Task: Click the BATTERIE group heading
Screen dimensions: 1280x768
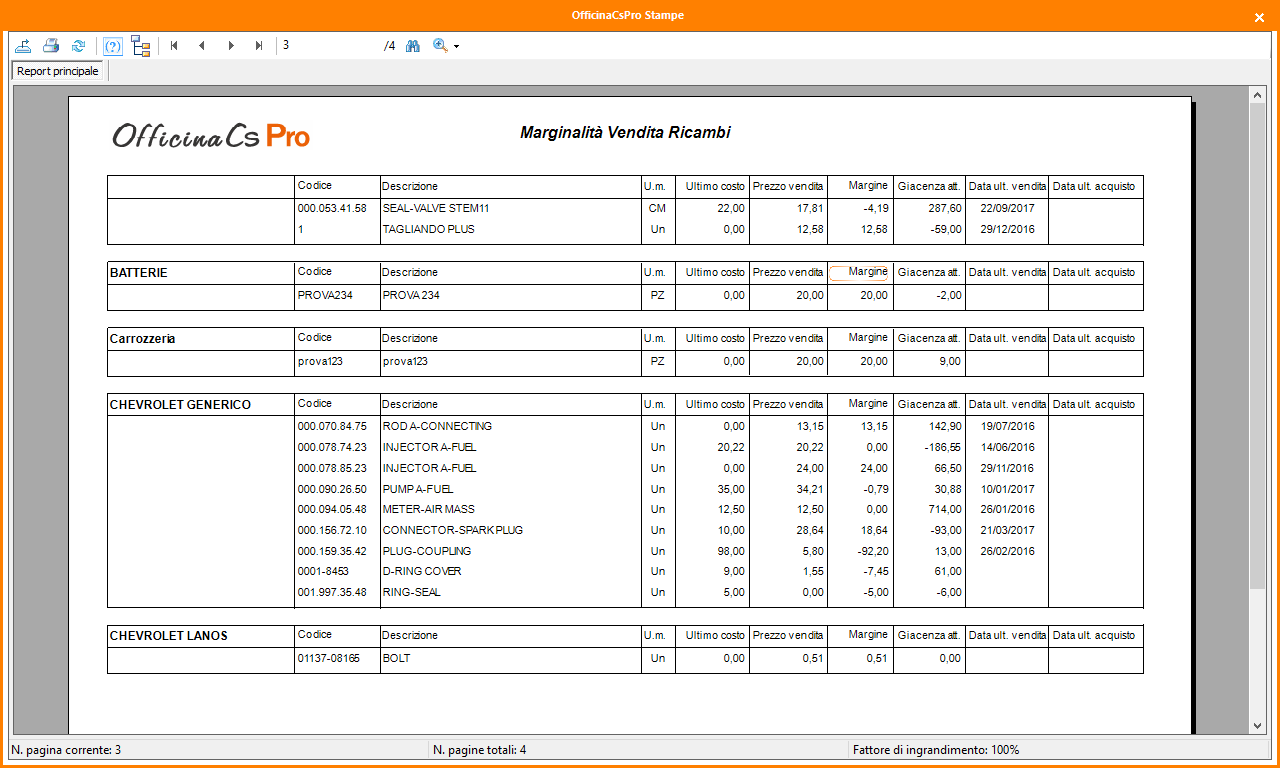Action: click(139, 273)
